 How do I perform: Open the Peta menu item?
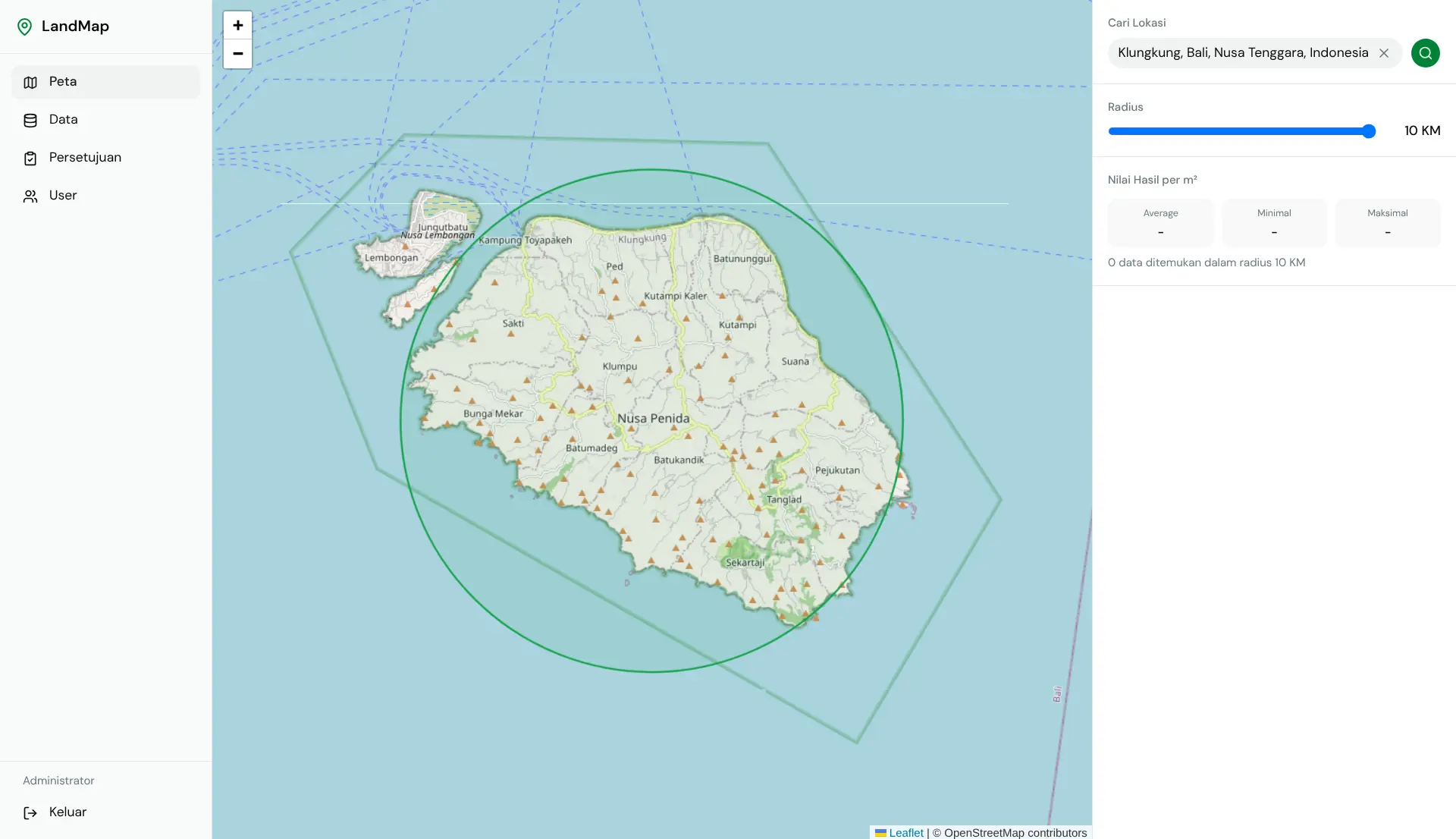(106, 82)
